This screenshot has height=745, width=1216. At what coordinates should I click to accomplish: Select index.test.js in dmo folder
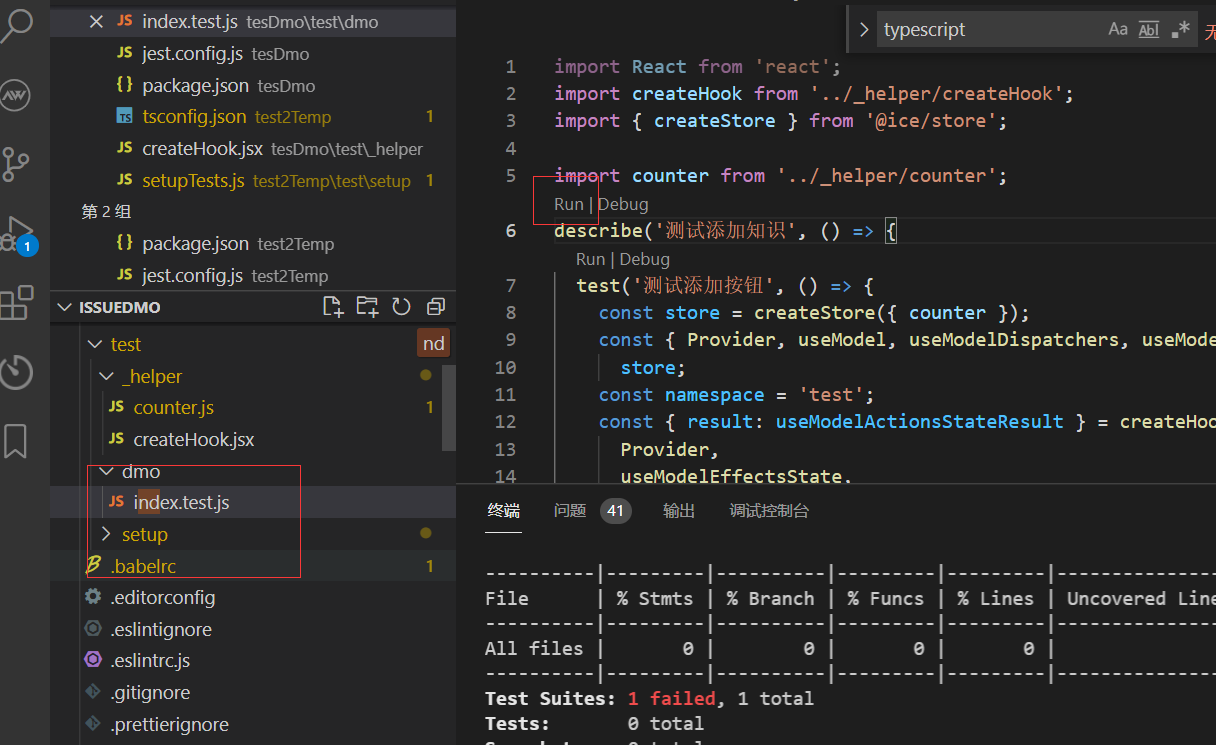[253, 502]
